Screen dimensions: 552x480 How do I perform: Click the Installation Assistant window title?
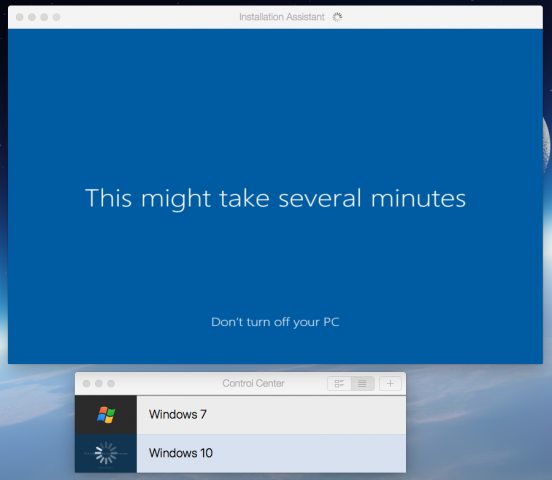(x=282, y=17)
